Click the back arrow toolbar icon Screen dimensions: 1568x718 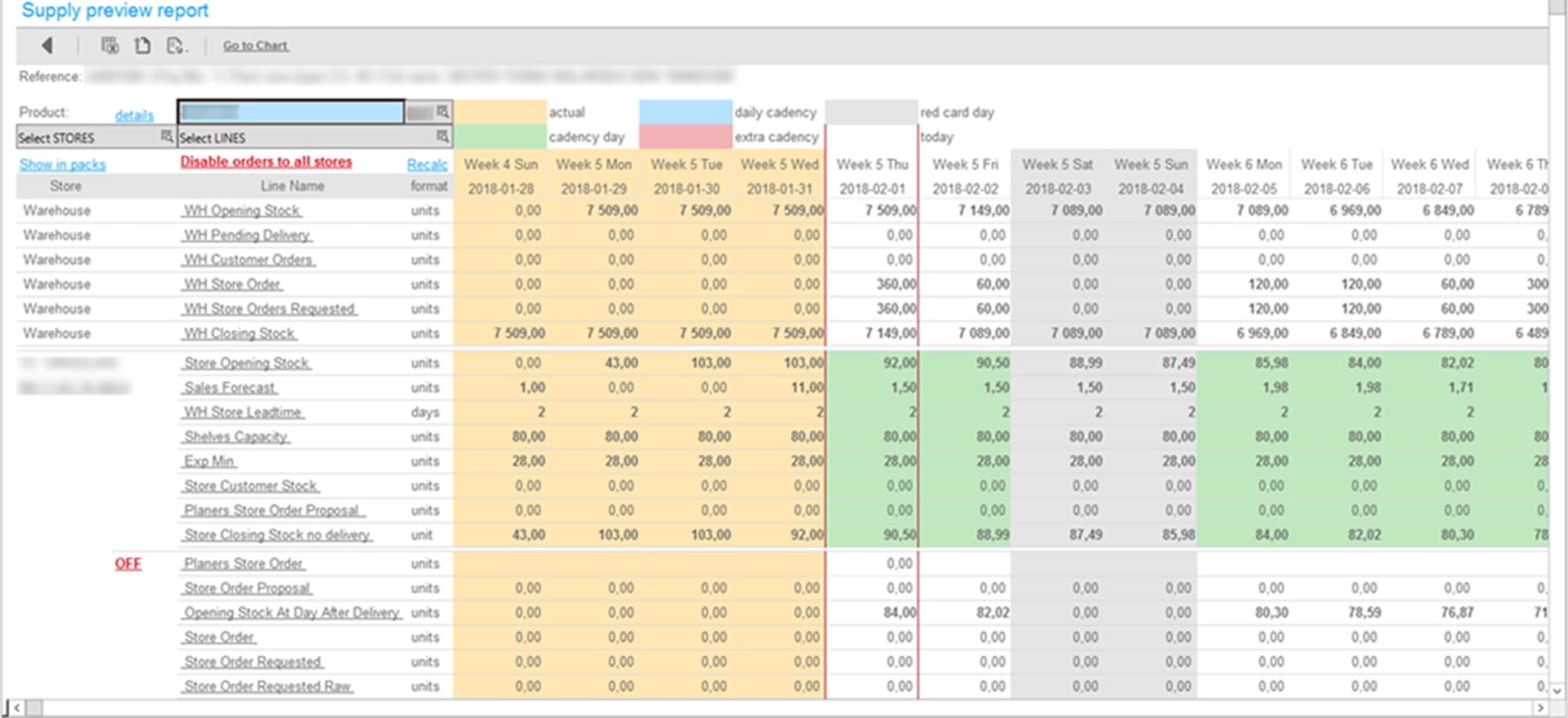point(46,45)
